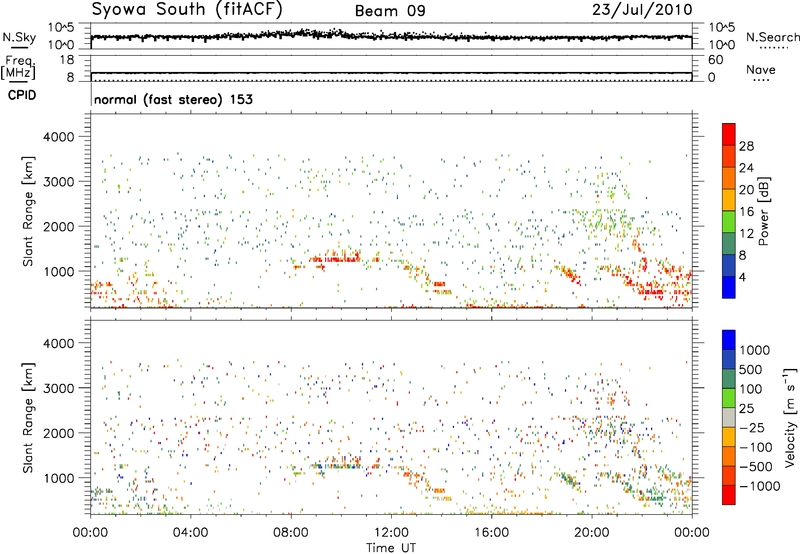Viewport: 800px width, 554px height.
Task: Click the '20:00' time tick label
Action: (592, 533)
